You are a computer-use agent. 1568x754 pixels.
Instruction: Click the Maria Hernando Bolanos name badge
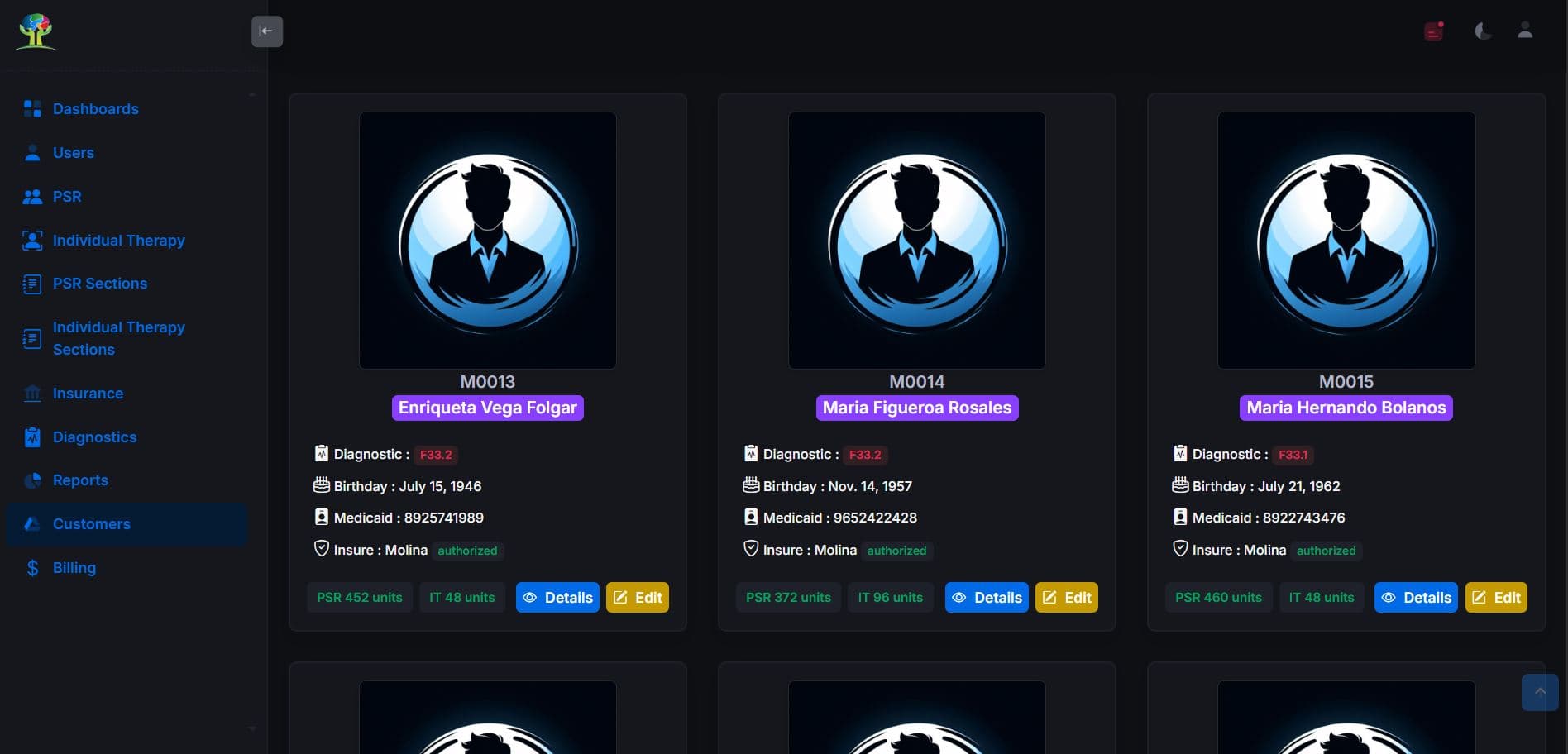[1346, 408]
